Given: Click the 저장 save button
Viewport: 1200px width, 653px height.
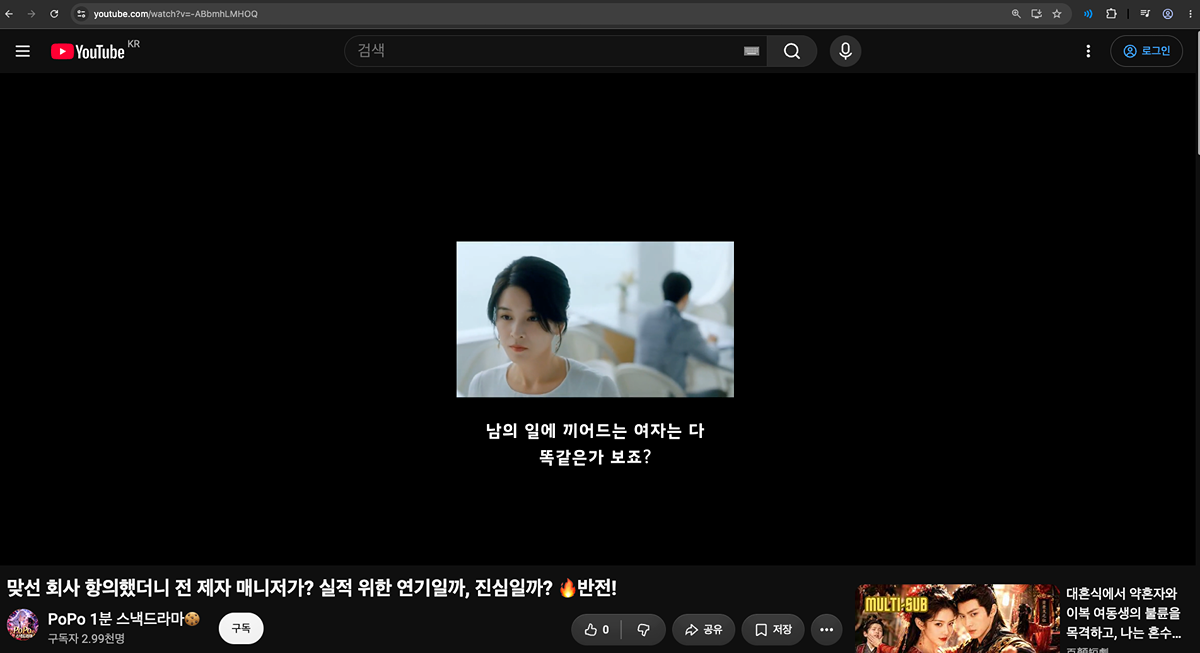Looking at the screenshot, I should (774, 630).
